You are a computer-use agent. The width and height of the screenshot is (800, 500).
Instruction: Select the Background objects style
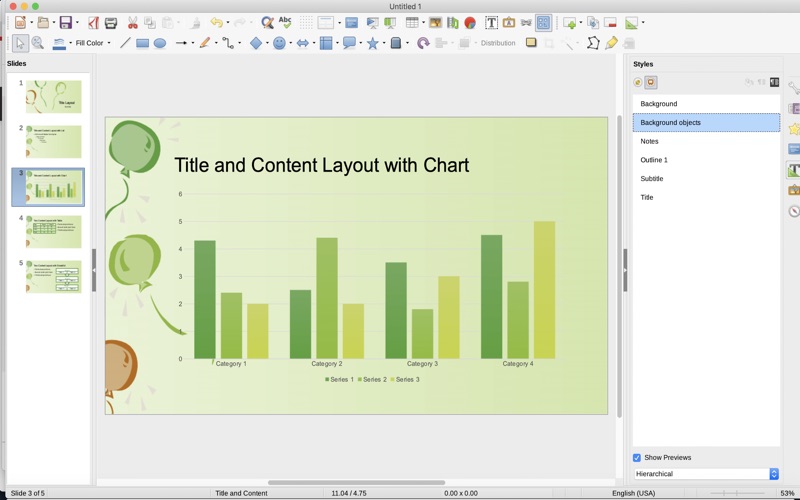click(706, 122)
